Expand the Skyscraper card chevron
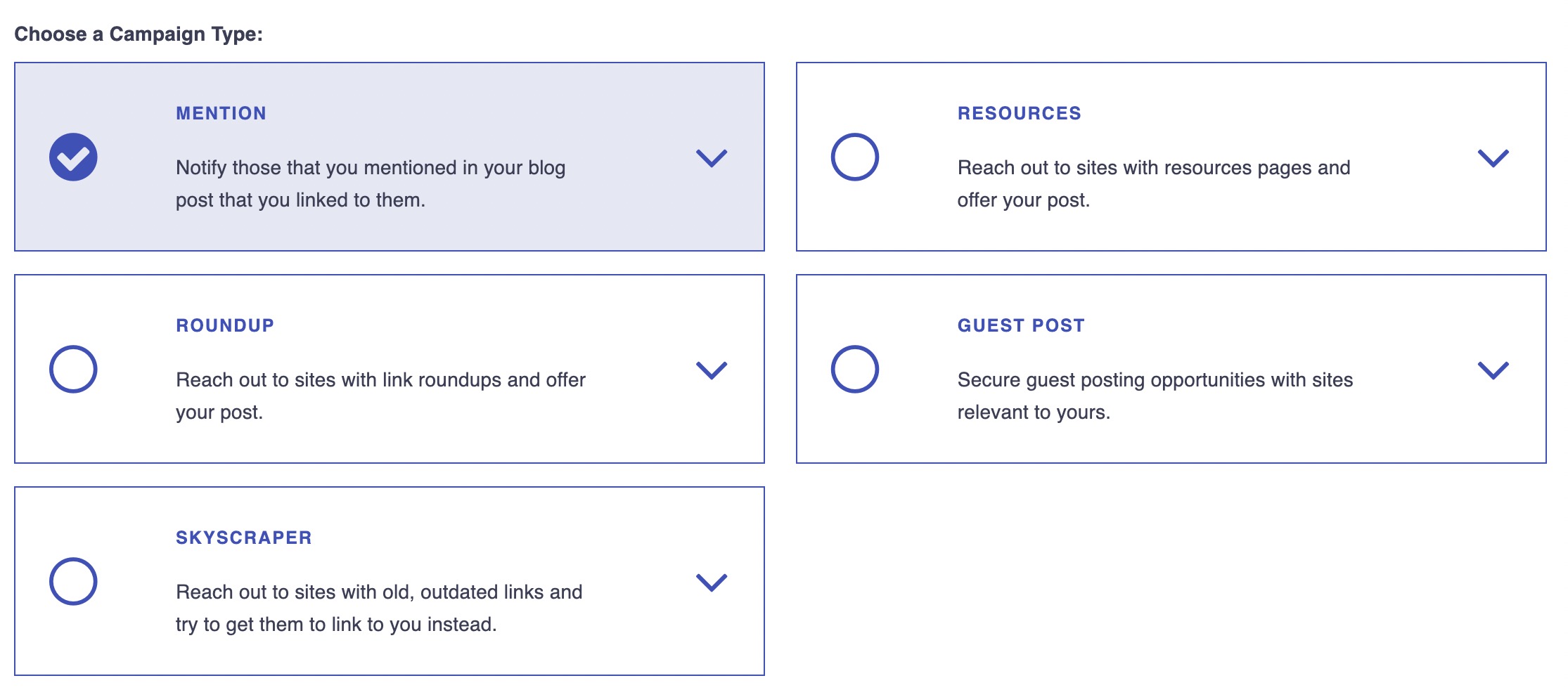Image resolution: width=1568 pixels, height=690 pixels. tap(711, 582)
